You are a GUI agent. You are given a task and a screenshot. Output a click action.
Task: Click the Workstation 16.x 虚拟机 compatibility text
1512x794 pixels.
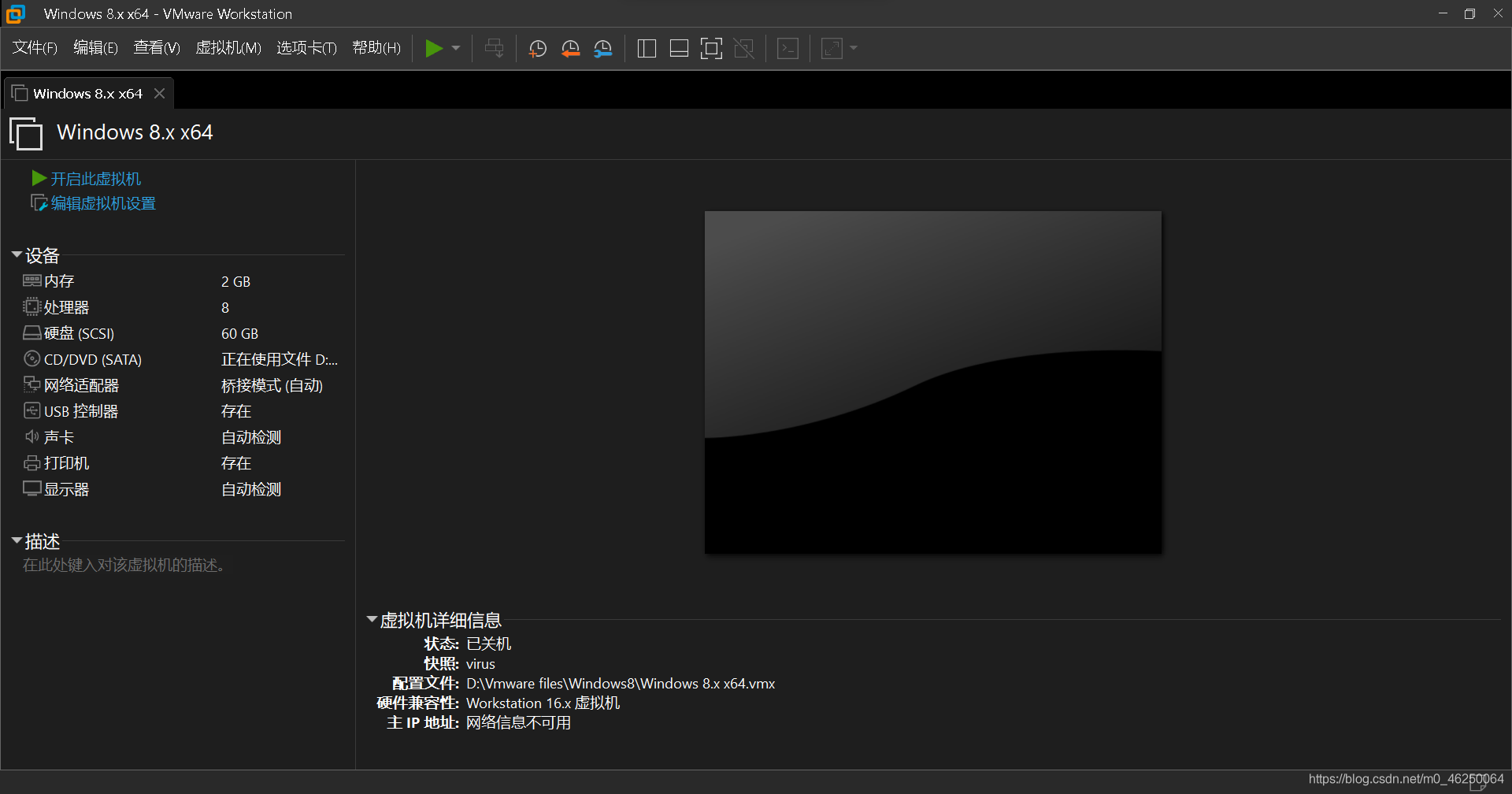pos(543,703)
